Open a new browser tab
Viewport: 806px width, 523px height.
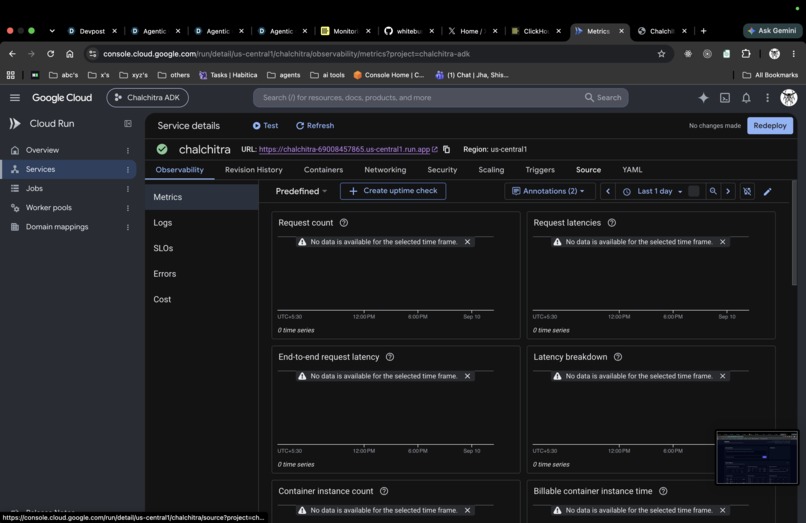click(x=703, y=31)
